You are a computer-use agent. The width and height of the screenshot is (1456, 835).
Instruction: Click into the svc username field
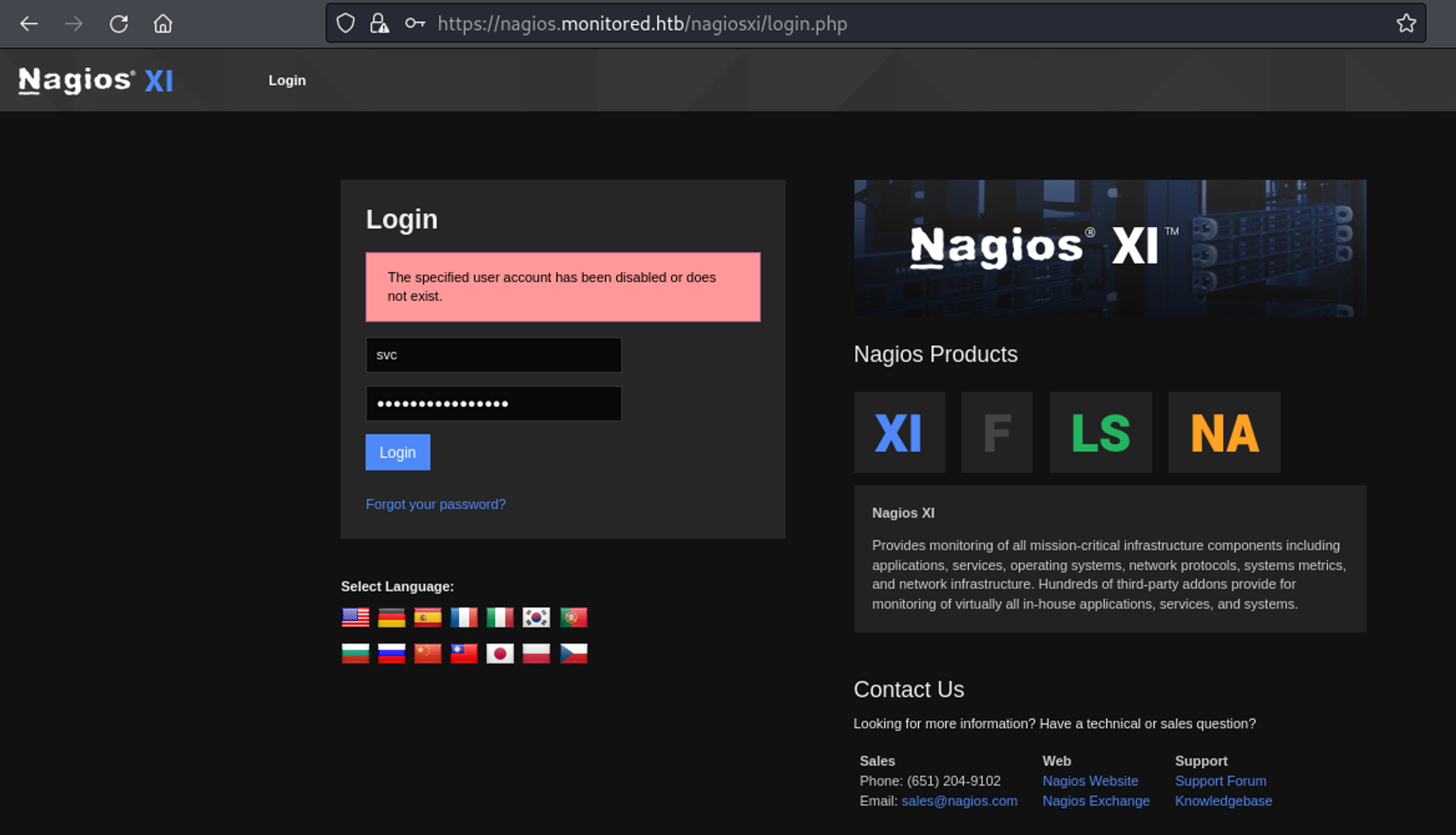[x=494, y=355]
